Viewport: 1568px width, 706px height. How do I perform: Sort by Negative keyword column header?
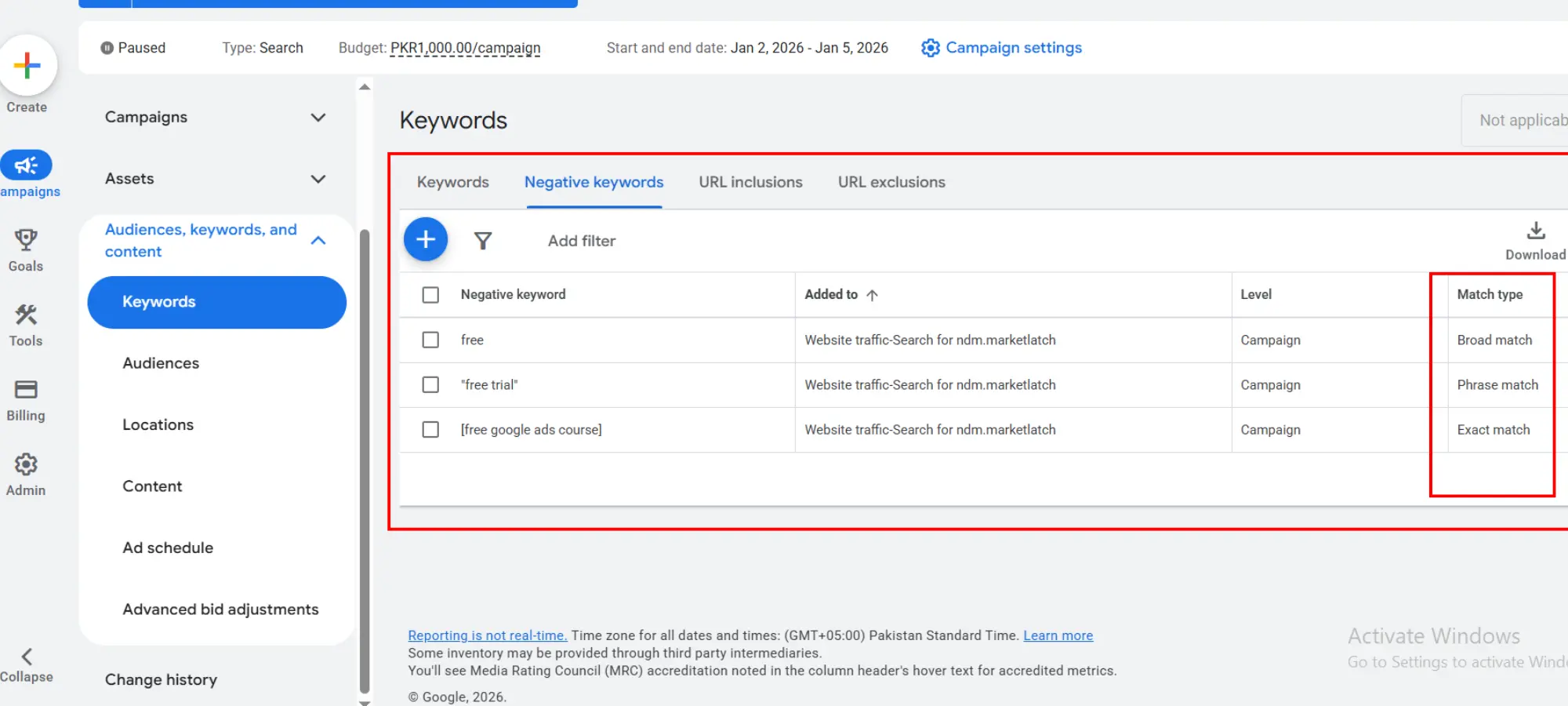(513, 295)
